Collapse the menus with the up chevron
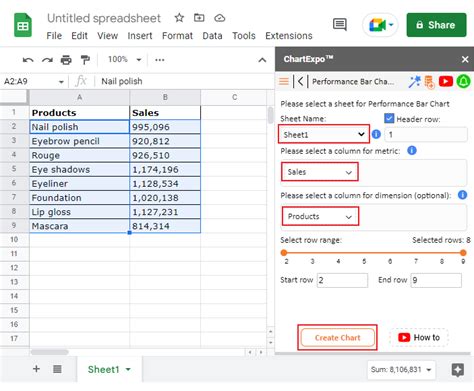The height and width of the screenshot is (391, 474). 262,60
